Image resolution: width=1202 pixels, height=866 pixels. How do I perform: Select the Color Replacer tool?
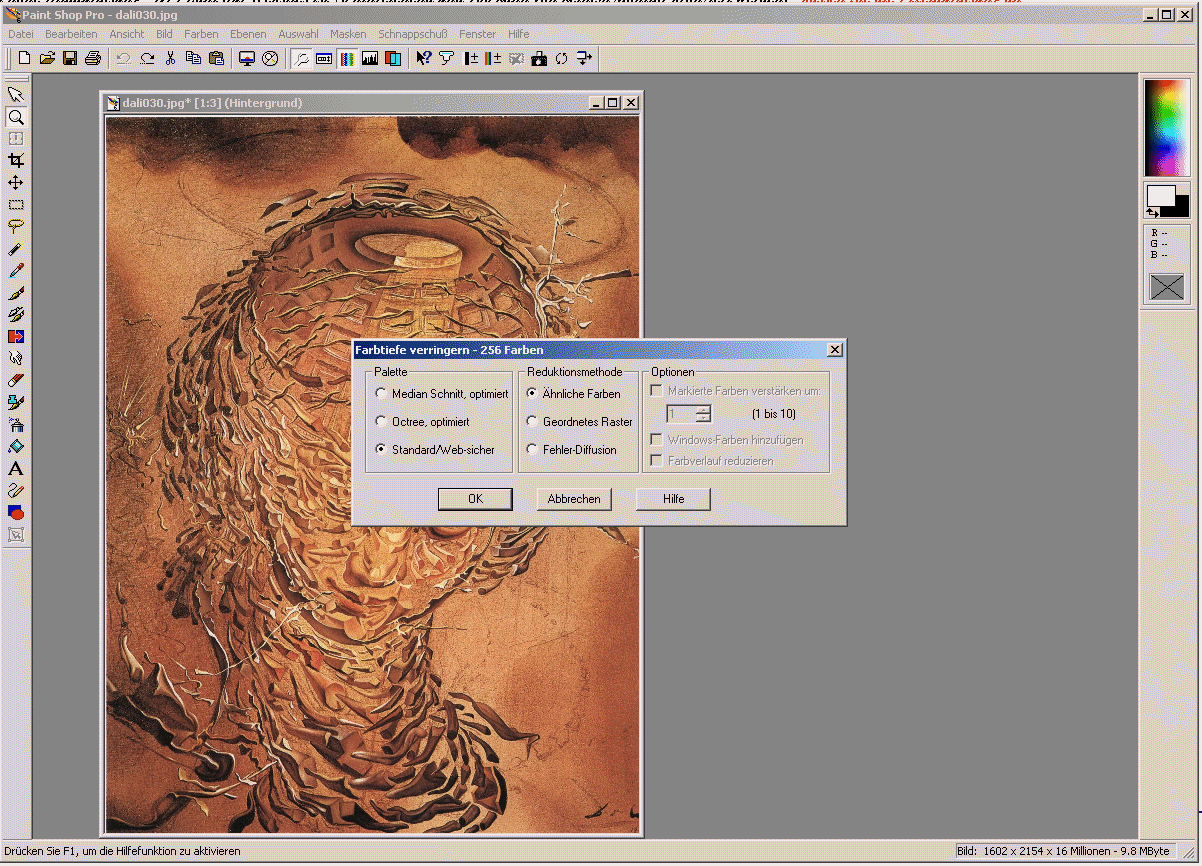click(x=16, y=337)
